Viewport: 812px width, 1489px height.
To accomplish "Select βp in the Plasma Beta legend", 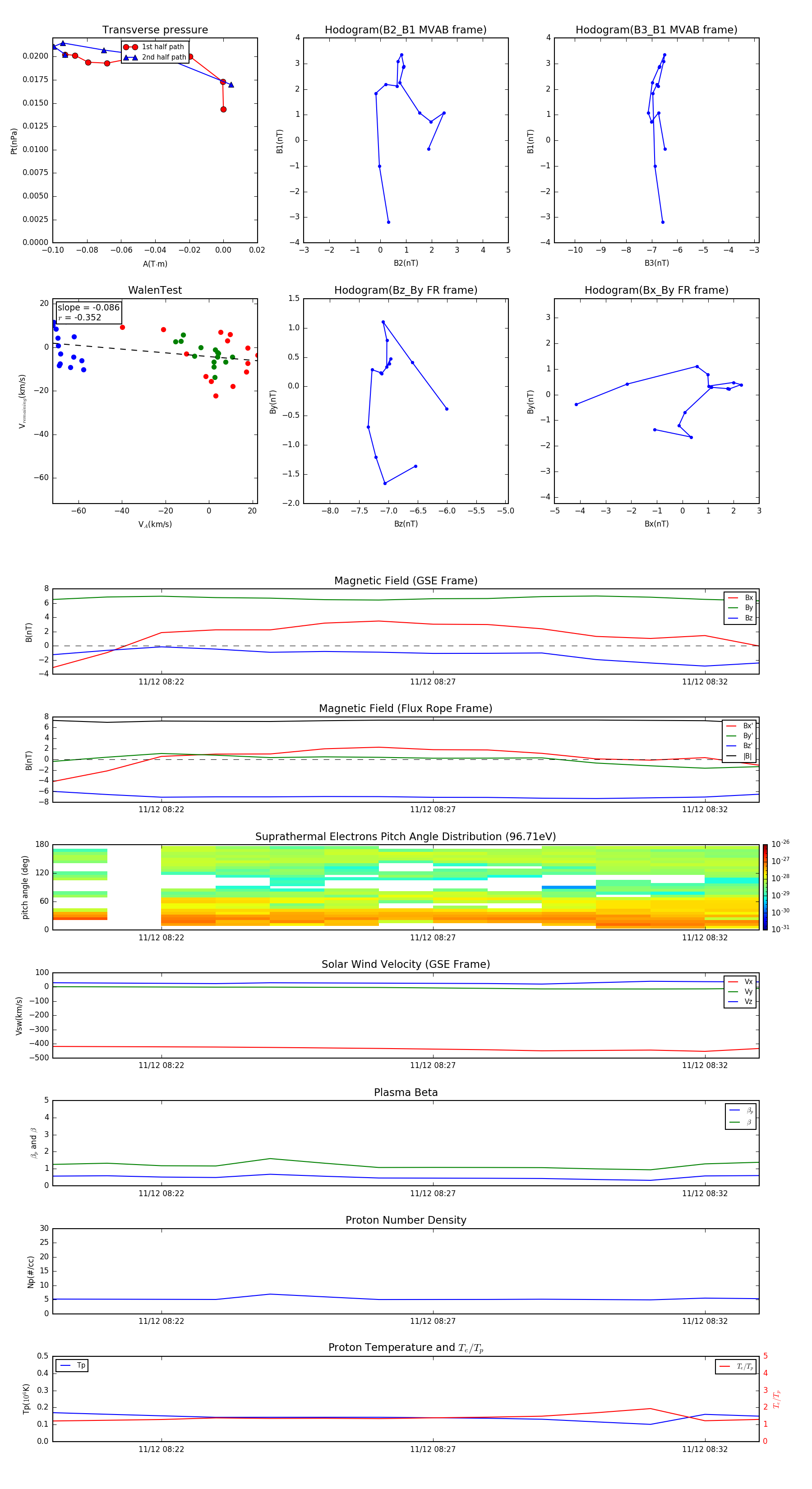I will coord(741,1110).
